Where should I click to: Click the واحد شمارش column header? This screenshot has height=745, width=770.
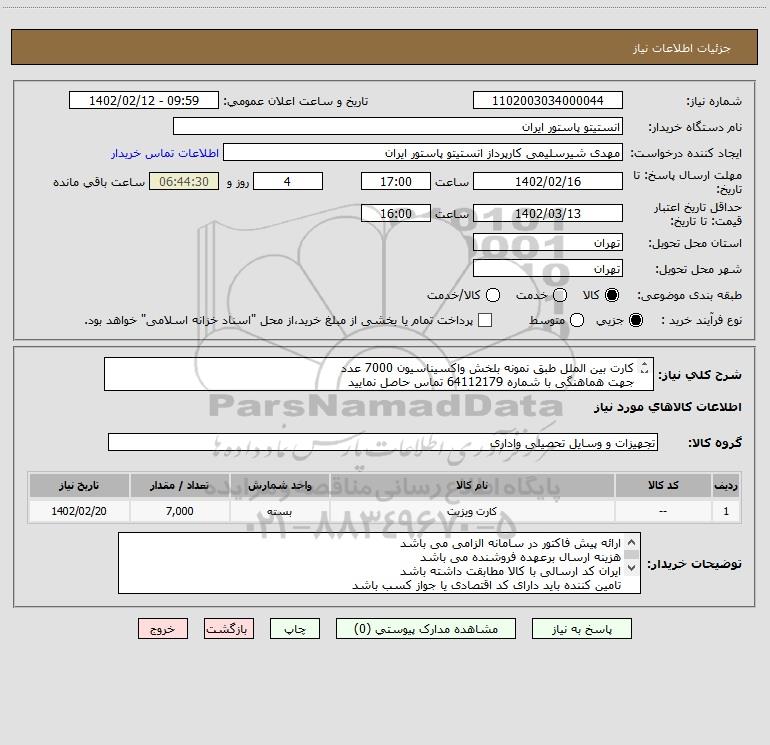pyautogui.click(x=279, y=485)
